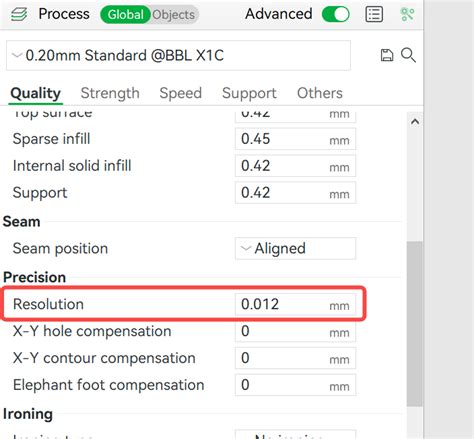Switch the process scope to Global

pyautogui.click(x=125, y=15)
